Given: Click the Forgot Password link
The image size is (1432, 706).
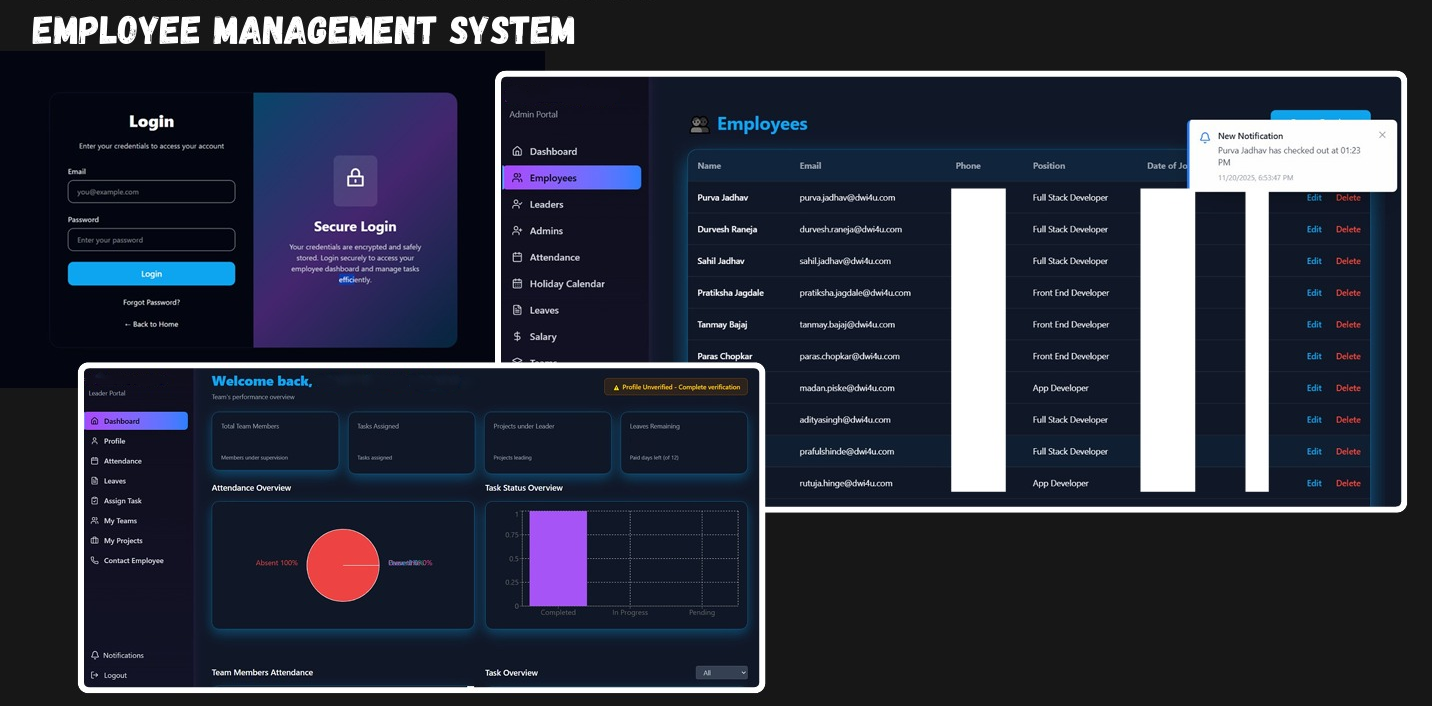Looking at the screenshot, I should [x=151, y=301].
